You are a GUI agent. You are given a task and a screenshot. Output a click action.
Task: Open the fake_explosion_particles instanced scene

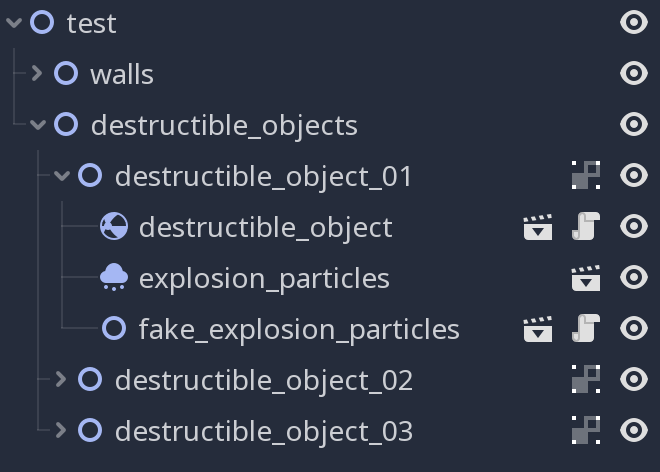point(538,329)
